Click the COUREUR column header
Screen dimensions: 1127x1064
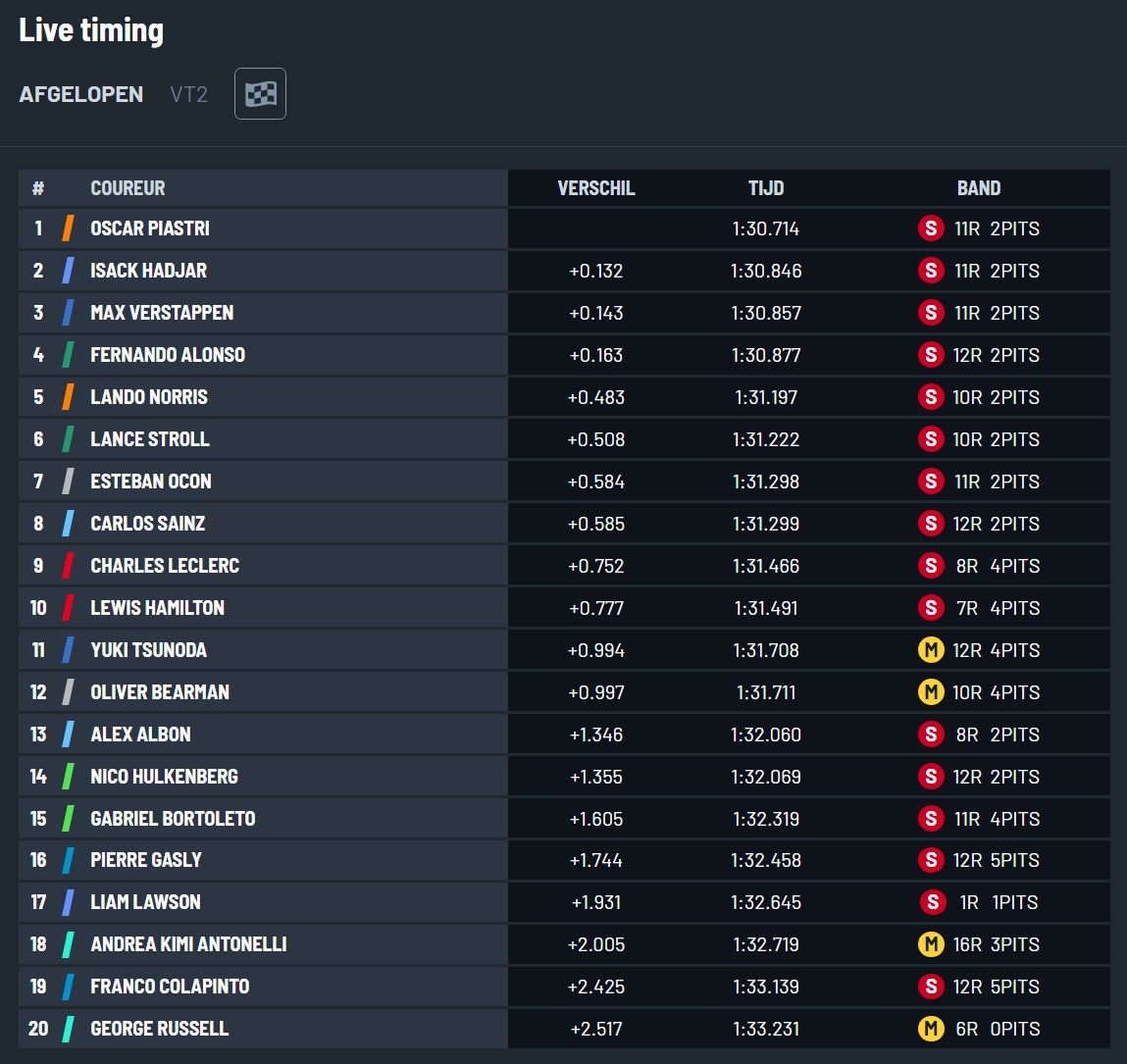[128, 188]
